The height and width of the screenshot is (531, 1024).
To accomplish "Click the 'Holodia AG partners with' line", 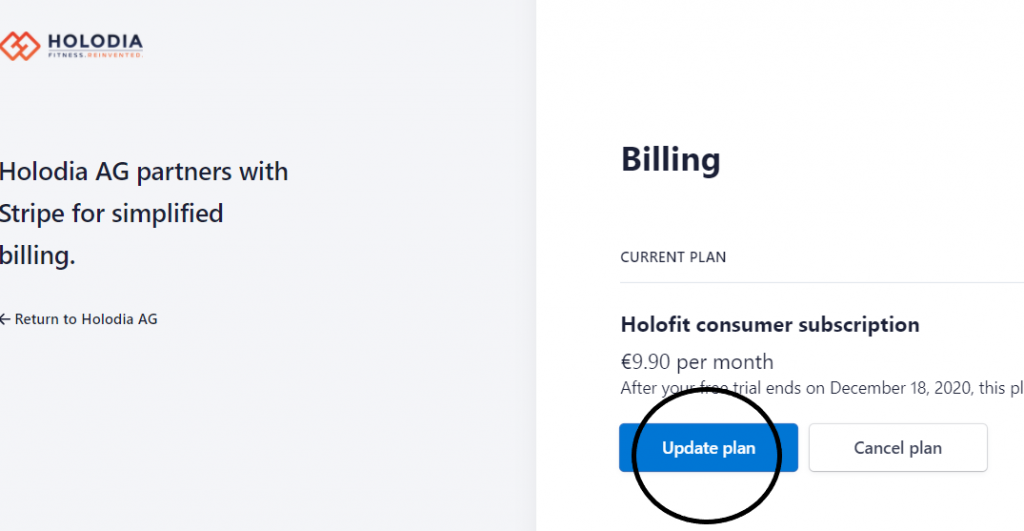I will [x=144, y=172].
